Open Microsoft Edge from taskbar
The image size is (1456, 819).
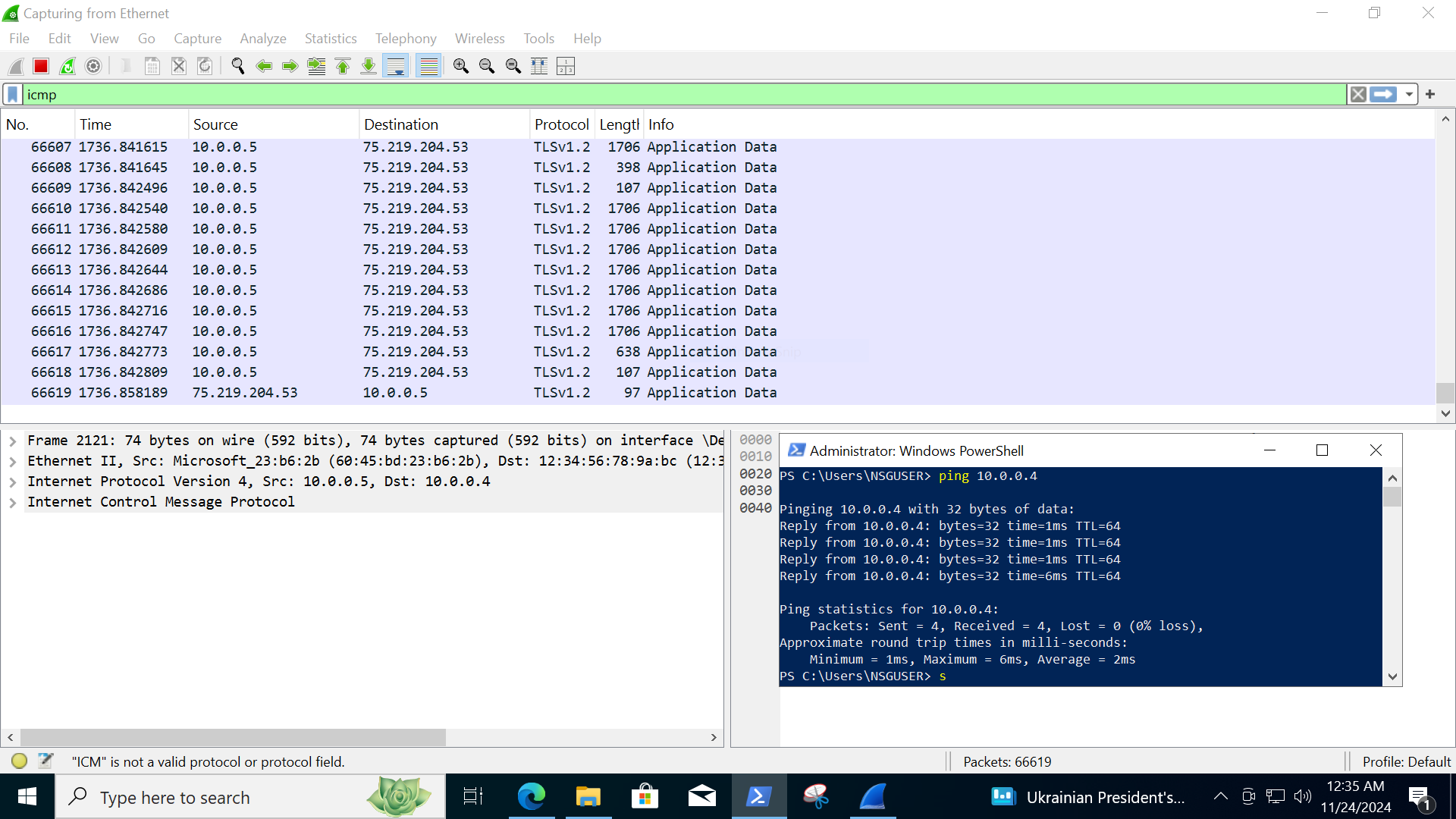[531, 796]
